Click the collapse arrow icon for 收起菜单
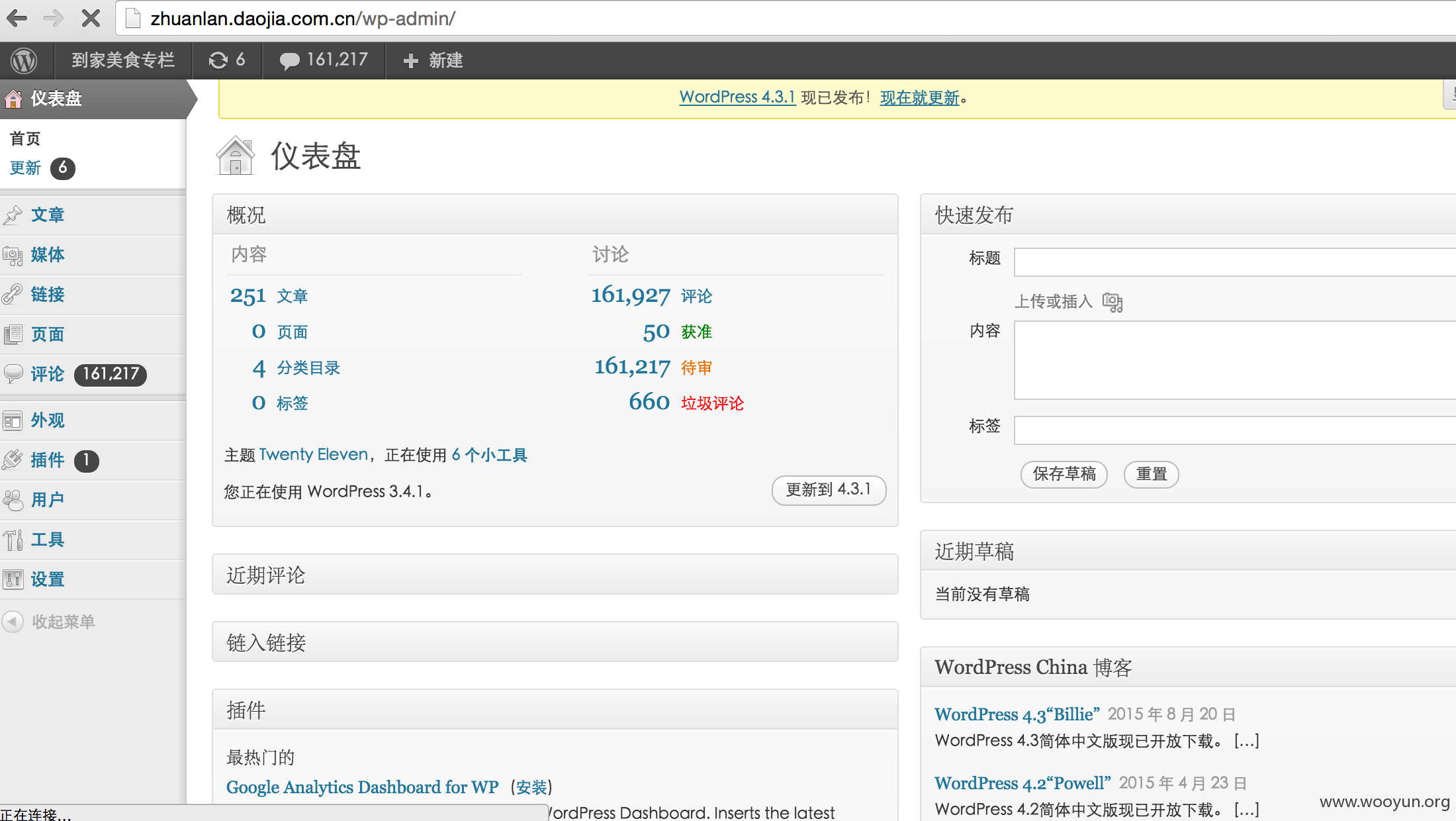 (13, 622)
